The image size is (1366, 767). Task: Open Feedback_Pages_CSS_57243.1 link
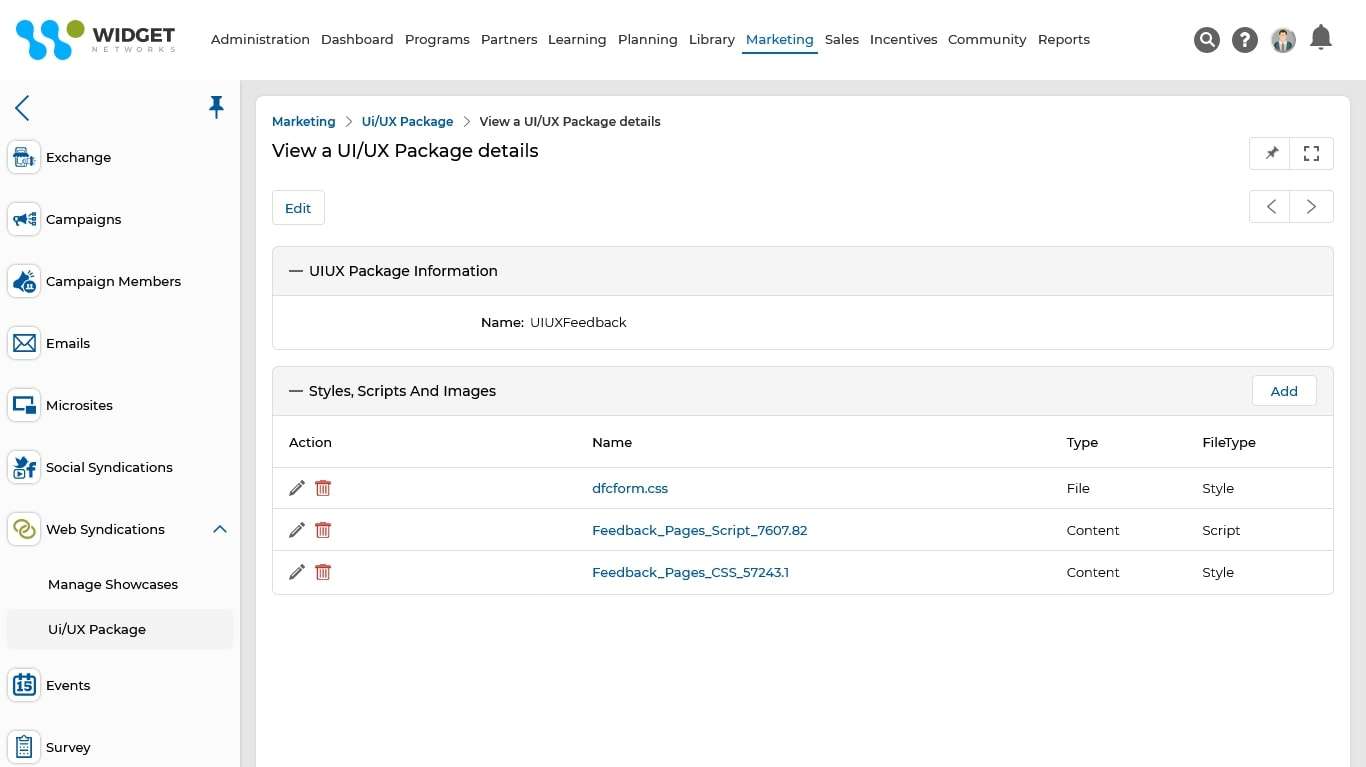coord(691,572)
